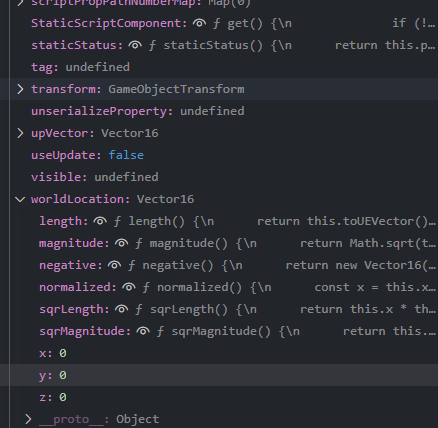The width and height of the screenshot is (438, 428).
Task: Click the false value of useUpdate
Action: coord(126,155)
